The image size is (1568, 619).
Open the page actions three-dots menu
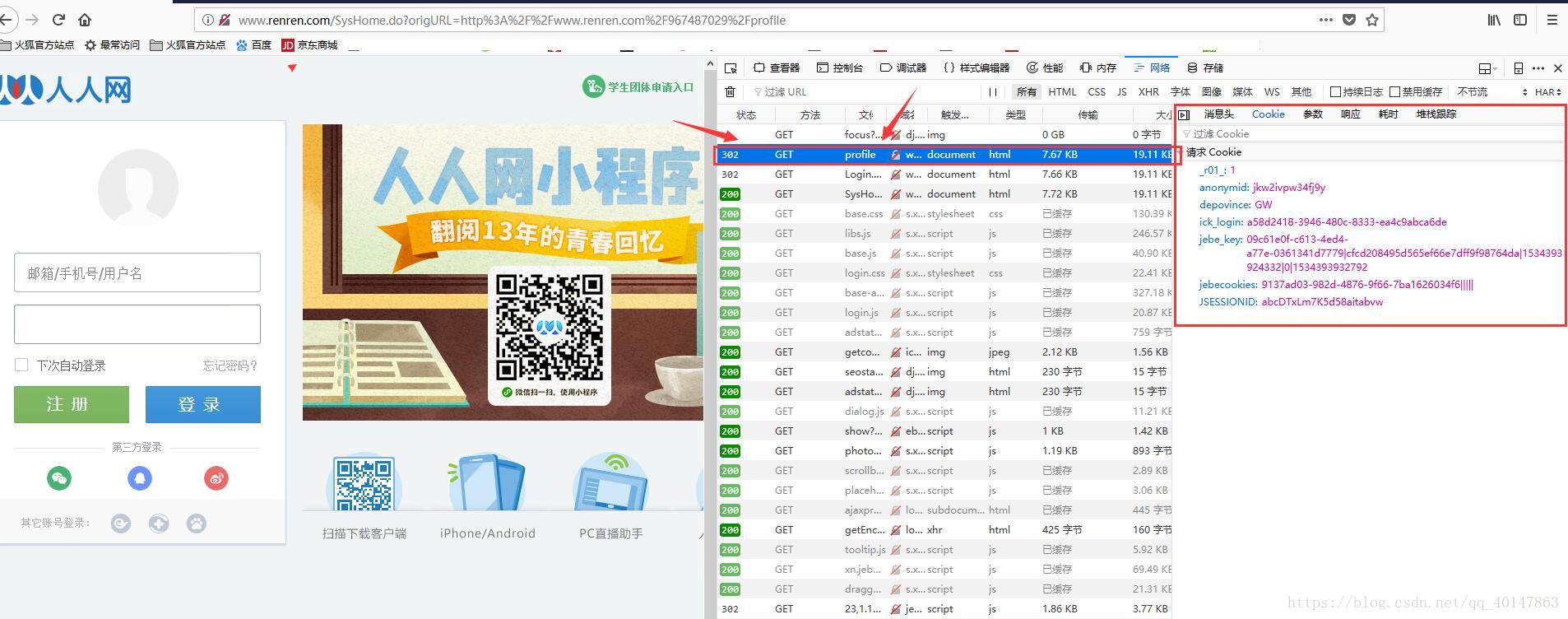coord(1325,20)
